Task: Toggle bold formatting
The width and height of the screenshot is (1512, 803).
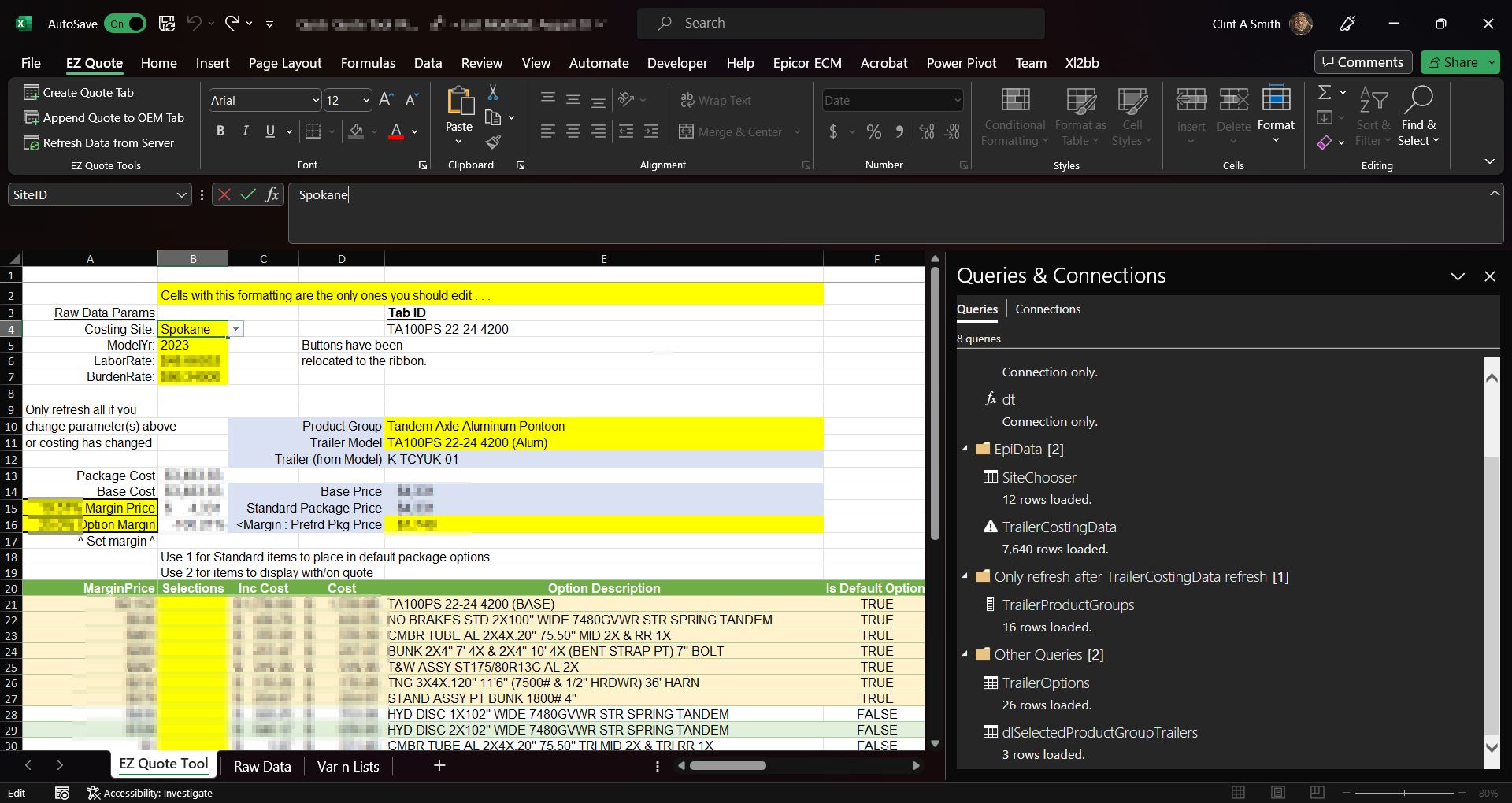Action: coord(220,131)
